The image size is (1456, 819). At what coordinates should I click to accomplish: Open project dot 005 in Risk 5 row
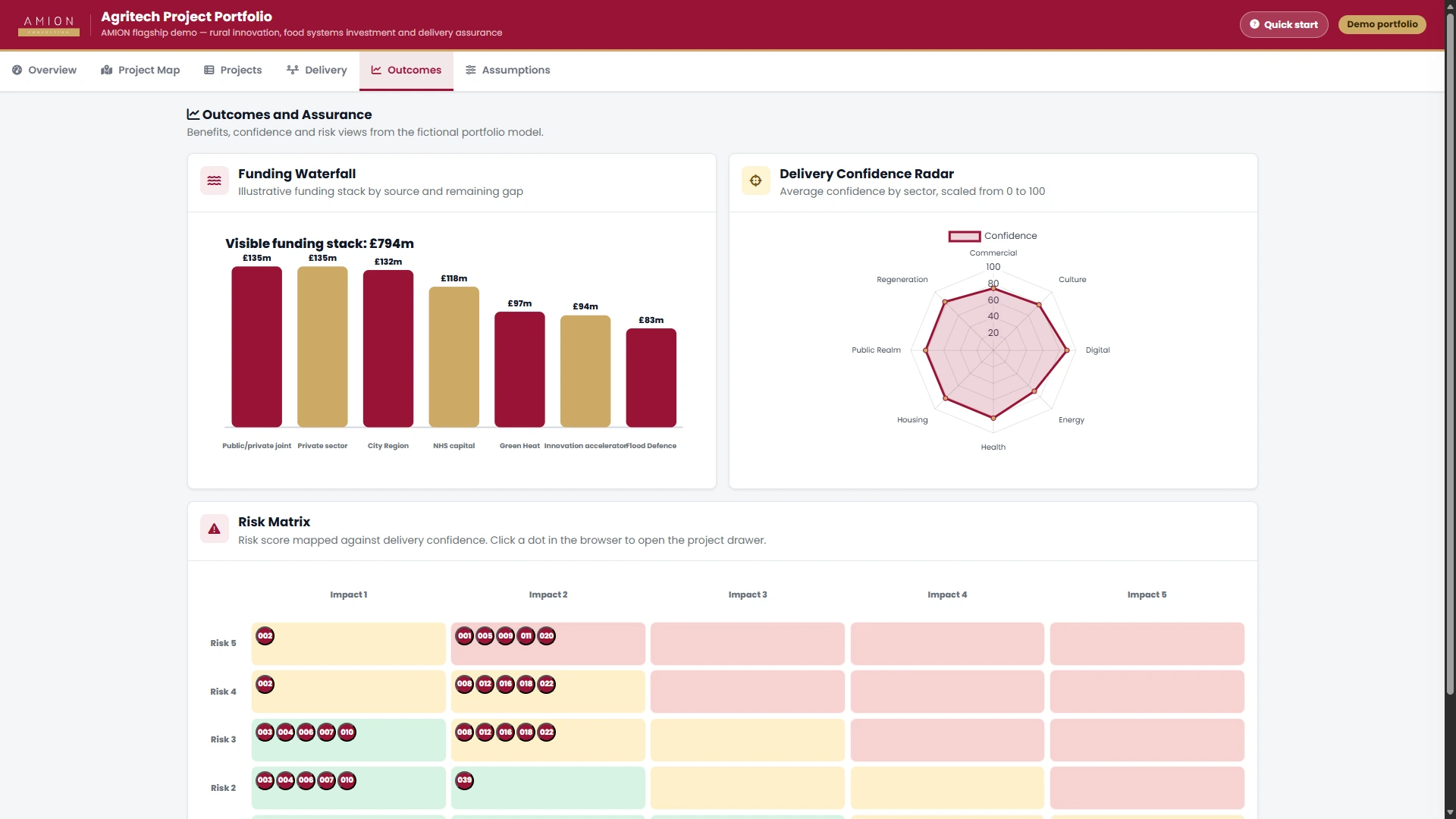[x=485, y=635]
